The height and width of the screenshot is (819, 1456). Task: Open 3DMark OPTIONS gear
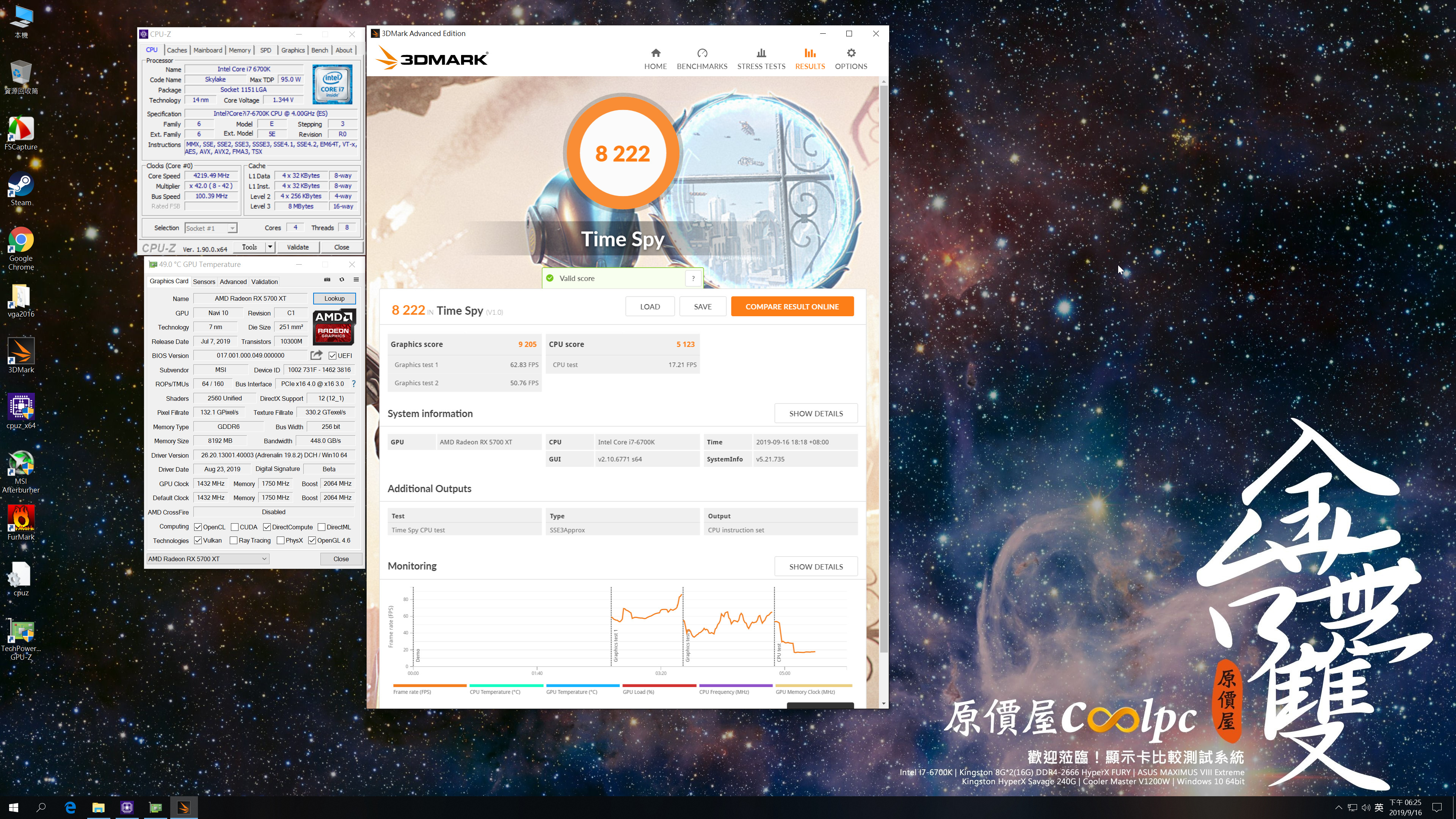(850, 59)
